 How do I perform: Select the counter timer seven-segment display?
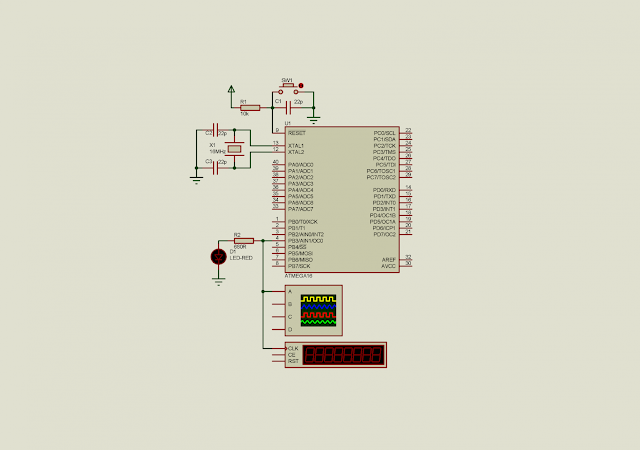tap(344, 355)
